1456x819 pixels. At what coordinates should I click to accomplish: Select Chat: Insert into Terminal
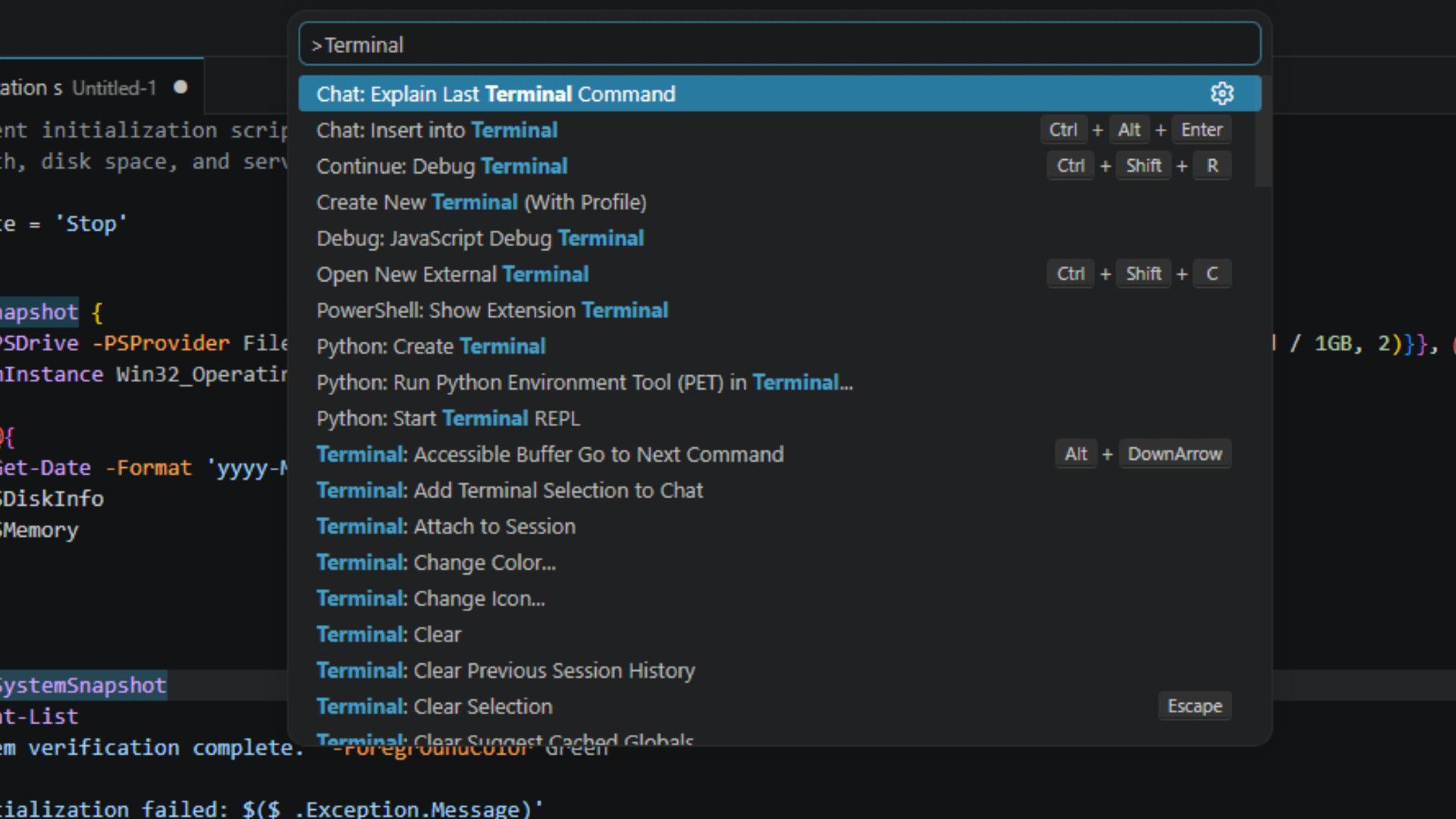click(x=780, y=130)
